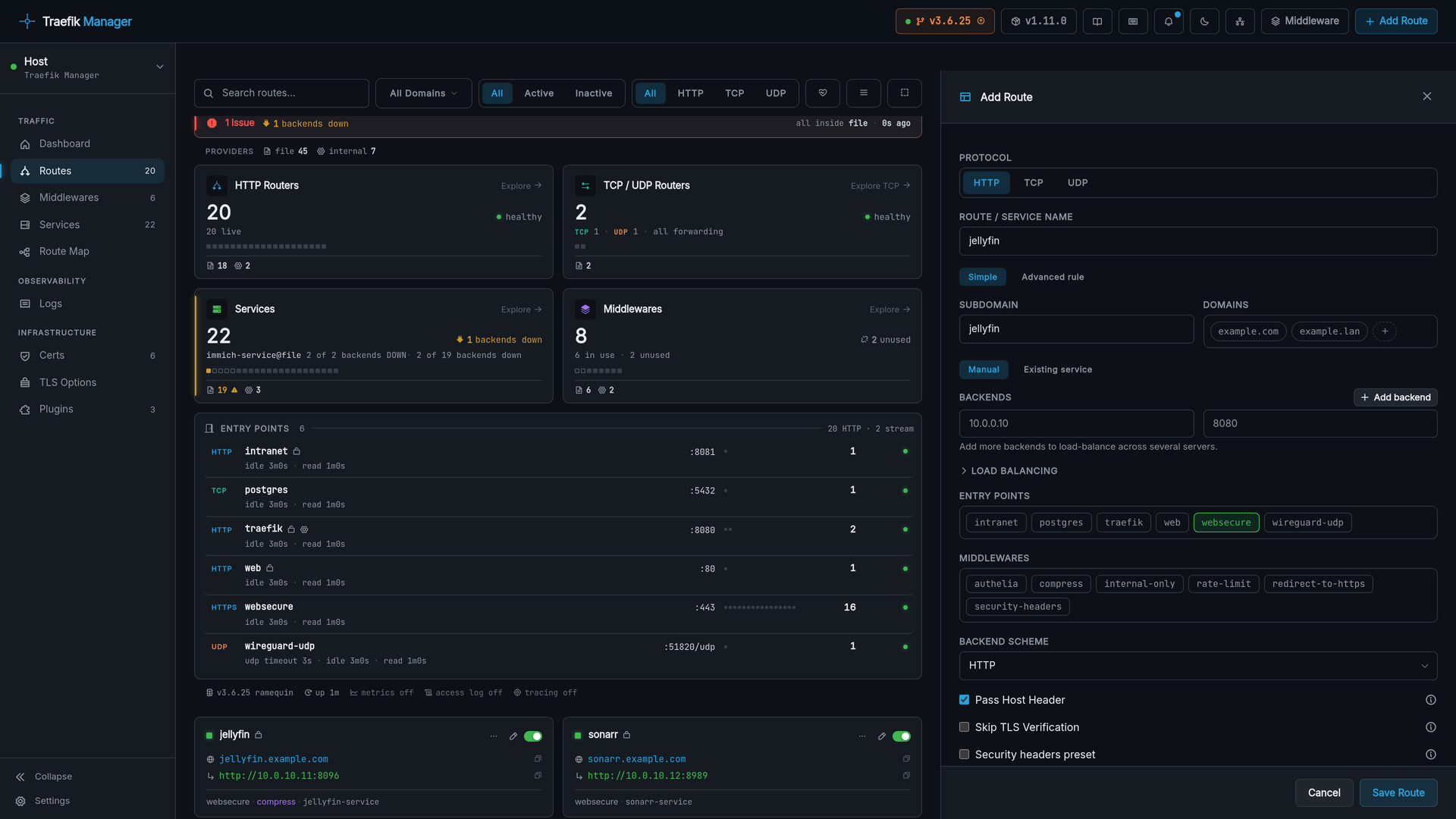Open the sonarr card more-options menu
The height and width of the screenshot is (819, 1456).
[x=862, y=736]
